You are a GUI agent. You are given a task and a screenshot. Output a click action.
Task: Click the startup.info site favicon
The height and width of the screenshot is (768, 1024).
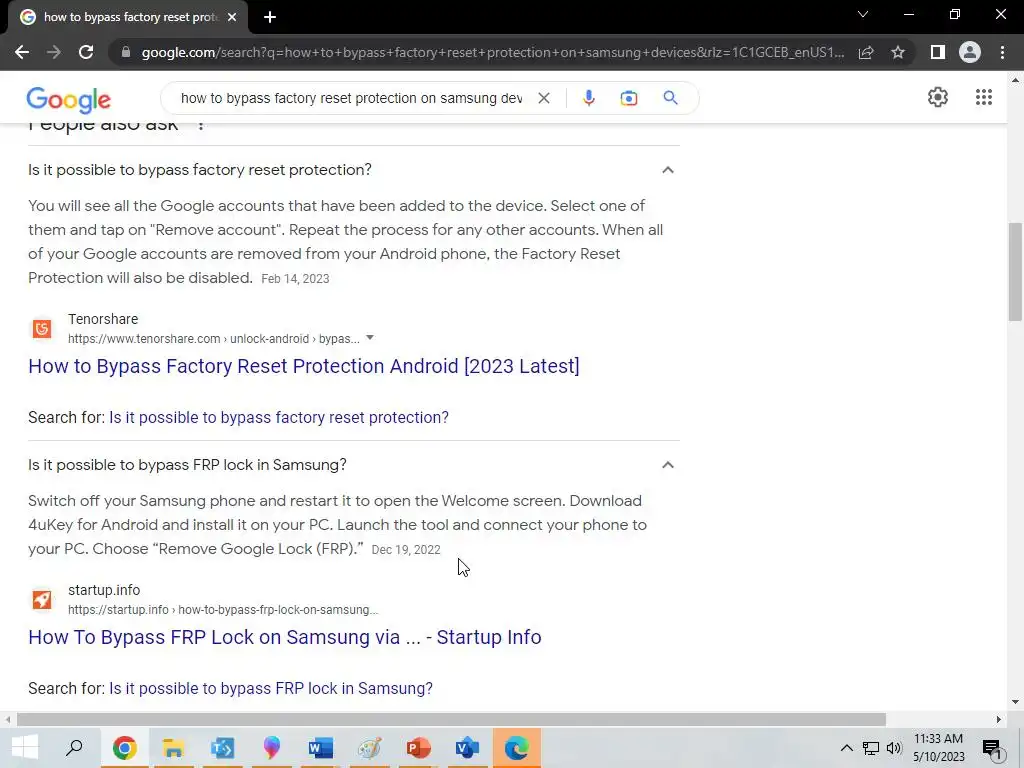click(x=42, y=600)
